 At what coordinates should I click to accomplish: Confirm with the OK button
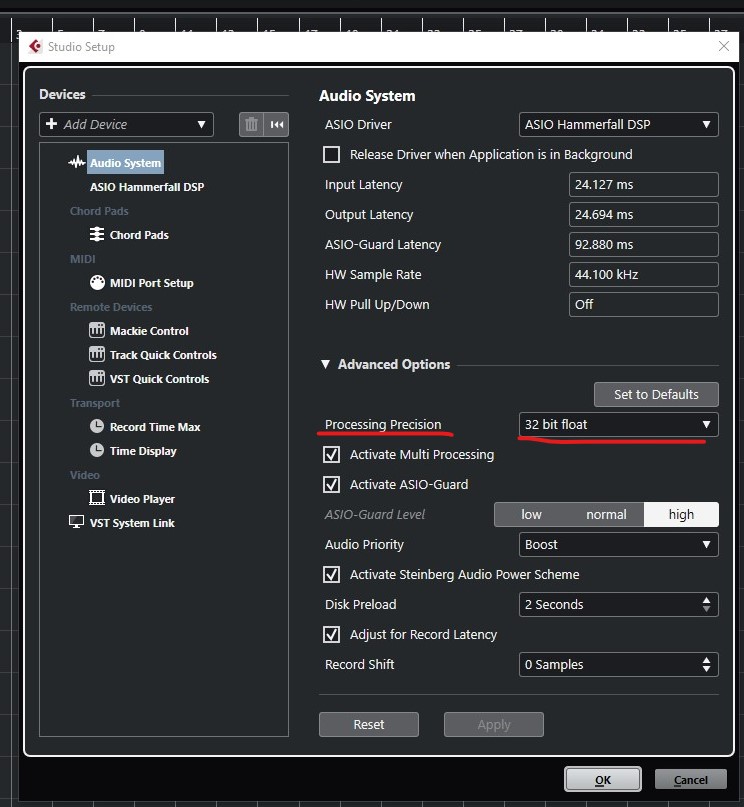603,780
